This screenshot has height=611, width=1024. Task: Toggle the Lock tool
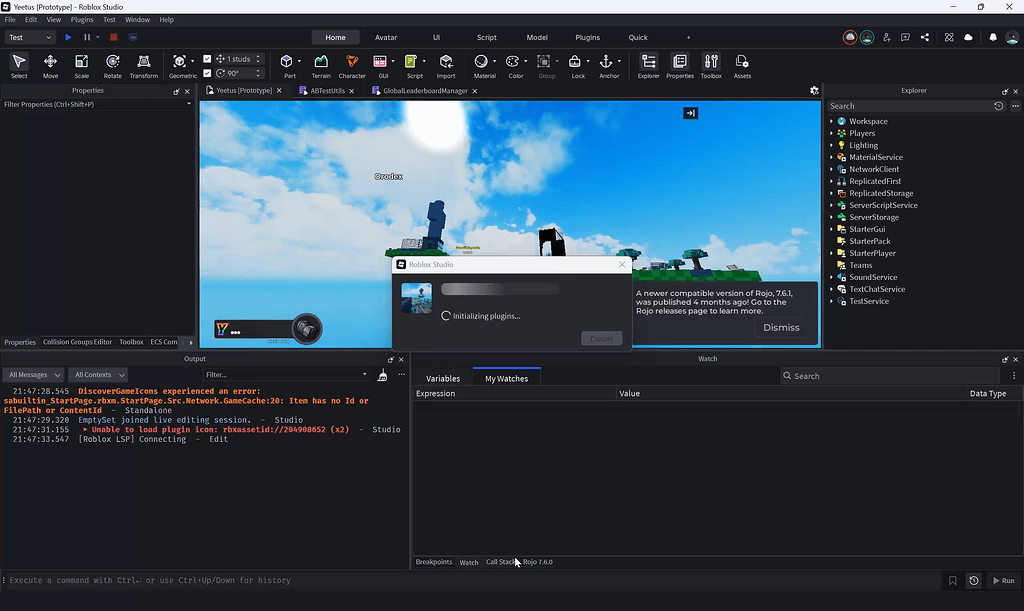(575, 66)
